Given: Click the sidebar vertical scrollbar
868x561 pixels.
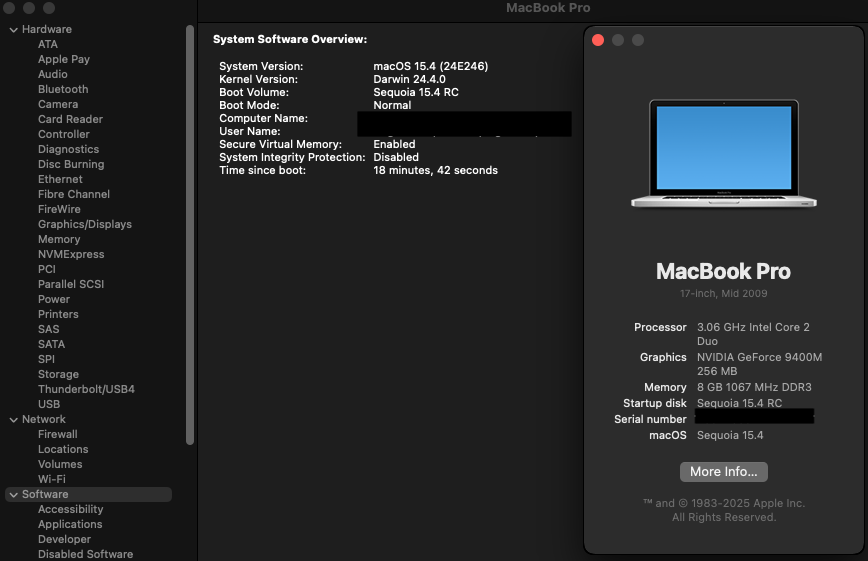Looking at the screenshot, I should pyautogui.click(x=190, y=235).
